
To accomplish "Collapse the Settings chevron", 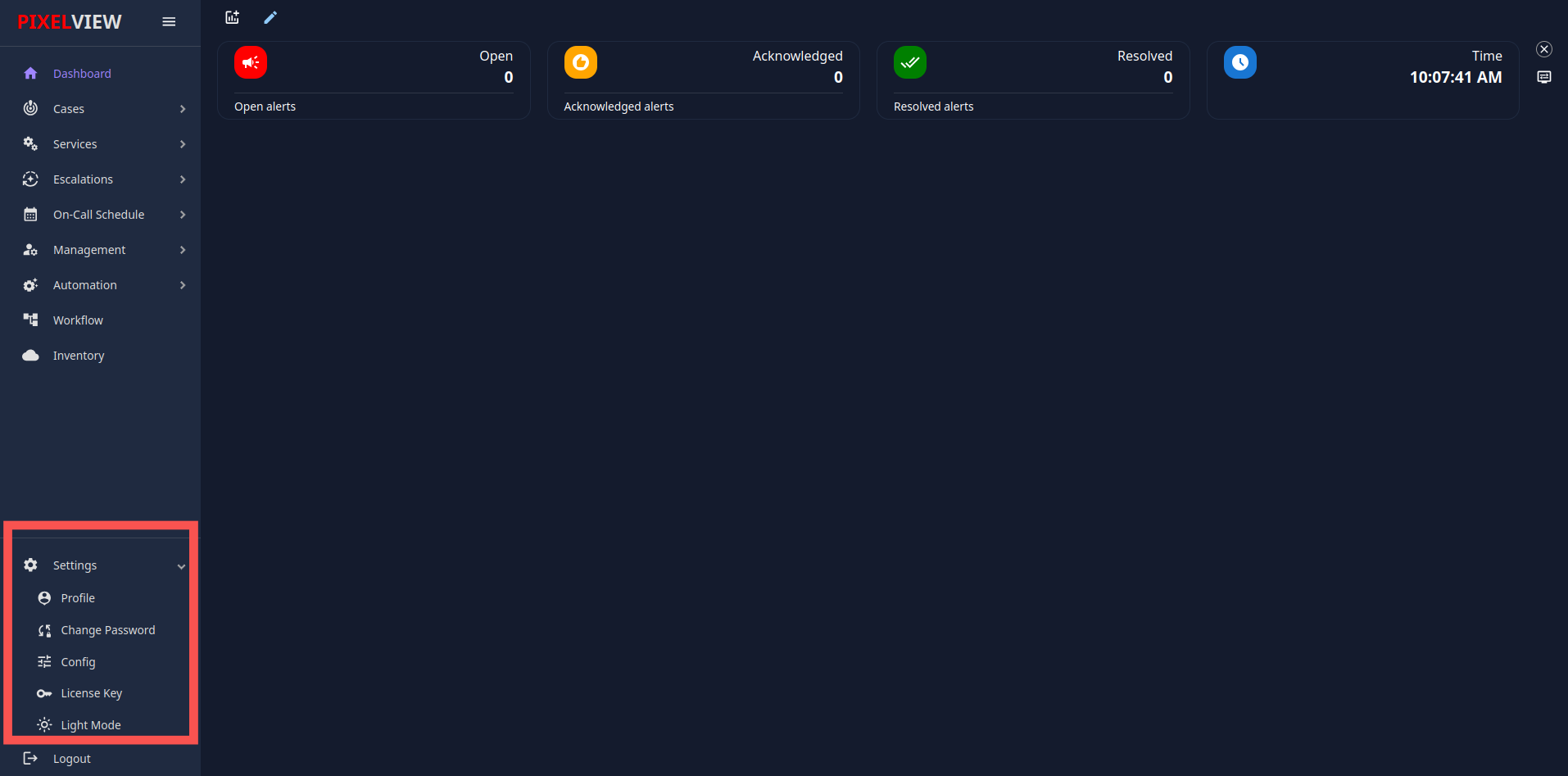I will [181, 566].
